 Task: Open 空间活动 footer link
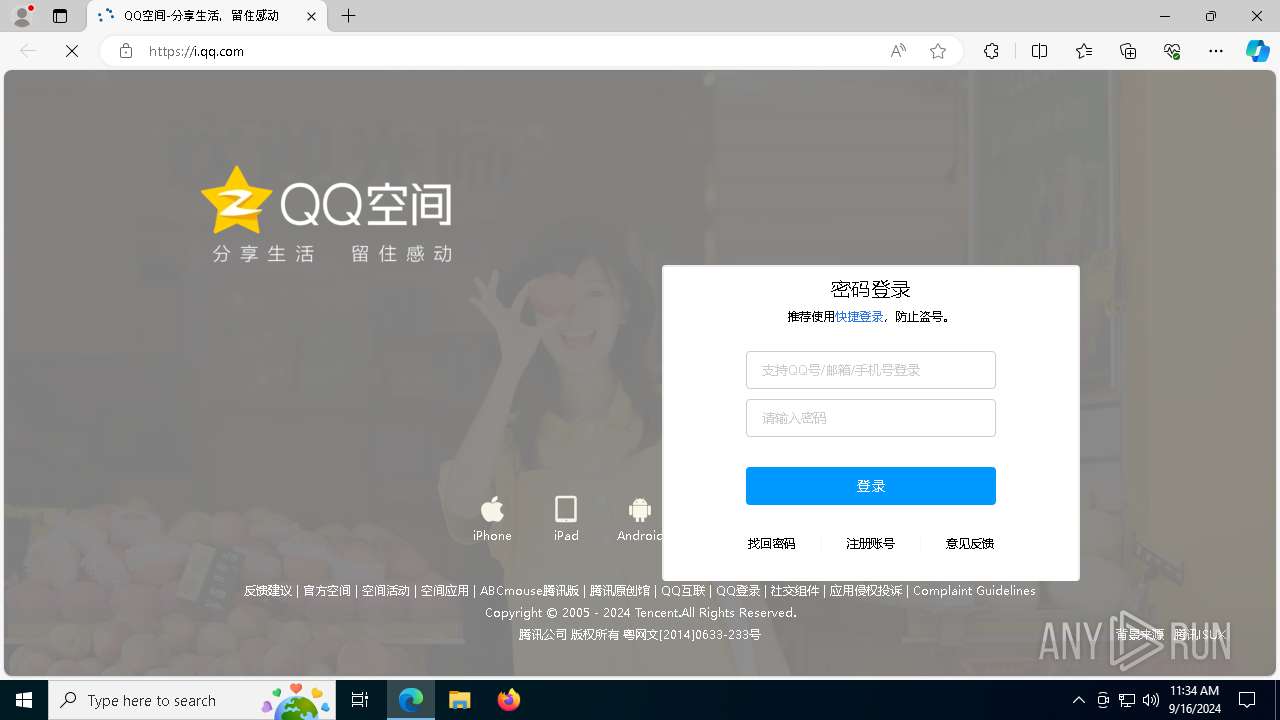[x=386, y=591]
